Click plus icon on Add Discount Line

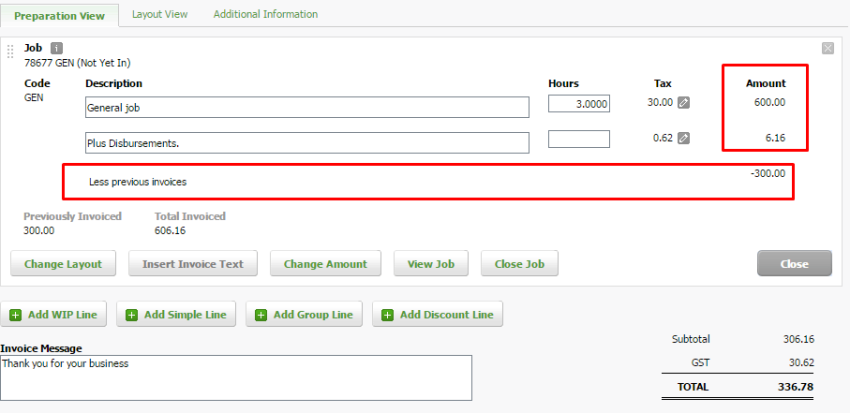[388, 315]
